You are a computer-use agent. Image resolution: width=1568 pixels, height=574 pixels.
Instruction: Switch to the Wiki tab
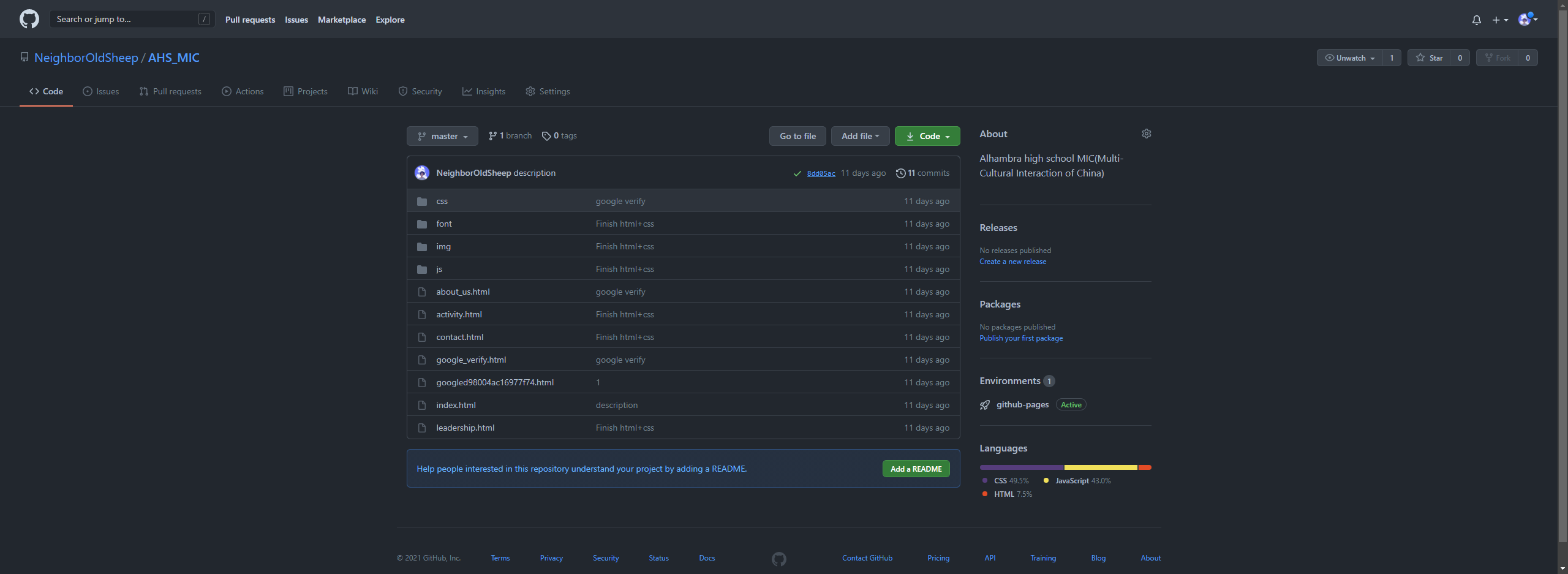pos(363,91)
